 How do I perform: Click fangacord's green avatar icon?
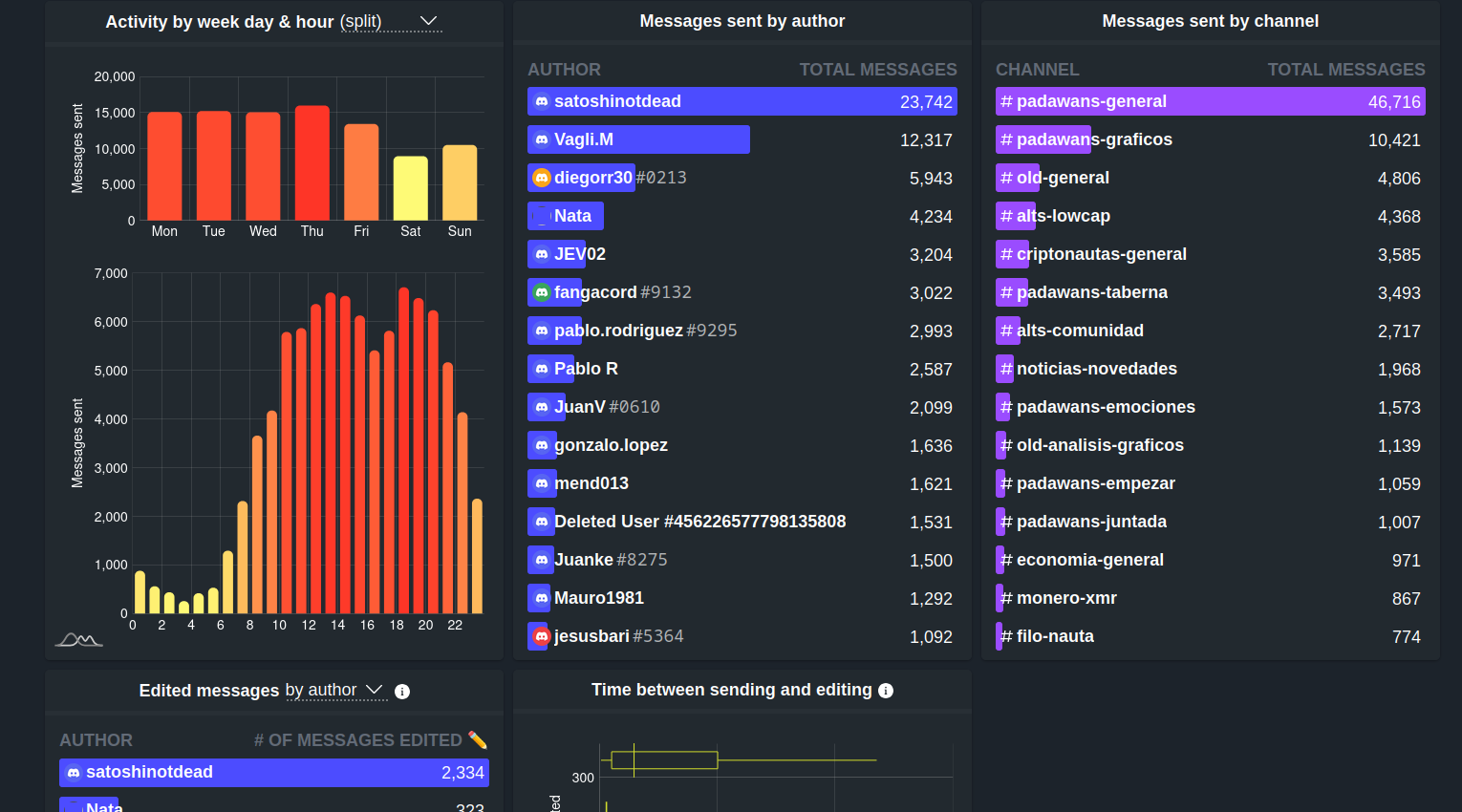pos(542,292)
